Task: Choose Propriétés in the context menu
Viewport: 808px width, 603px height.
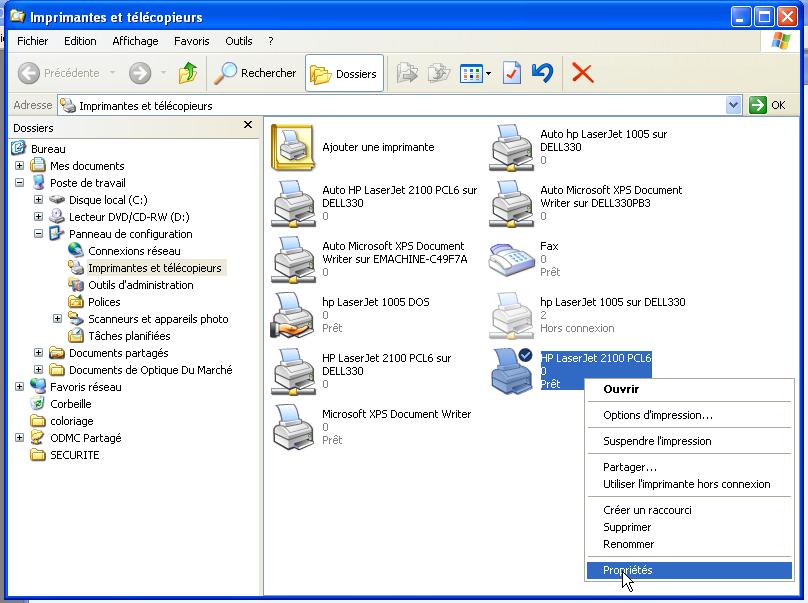Action: click(627, 570)
